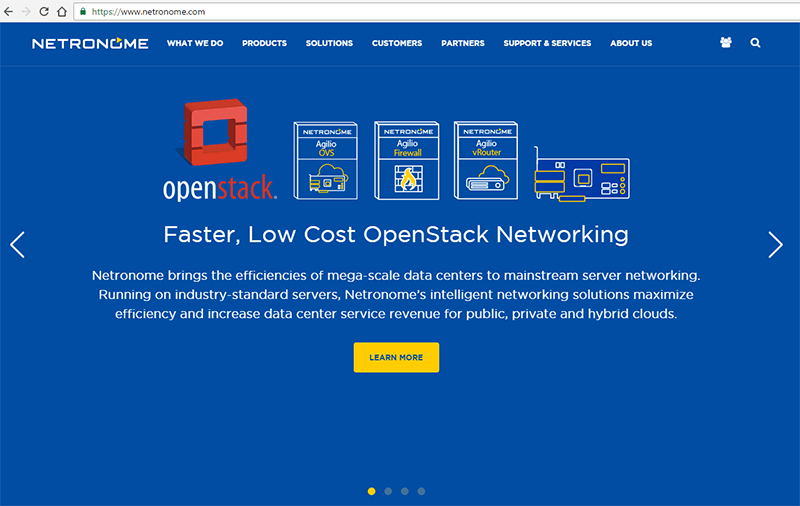Click the 'Faster, Low Cost OpenStack Networking' heading
This screenshot has height=506, width=800.
pyautogui.click(x=396, y=235)
